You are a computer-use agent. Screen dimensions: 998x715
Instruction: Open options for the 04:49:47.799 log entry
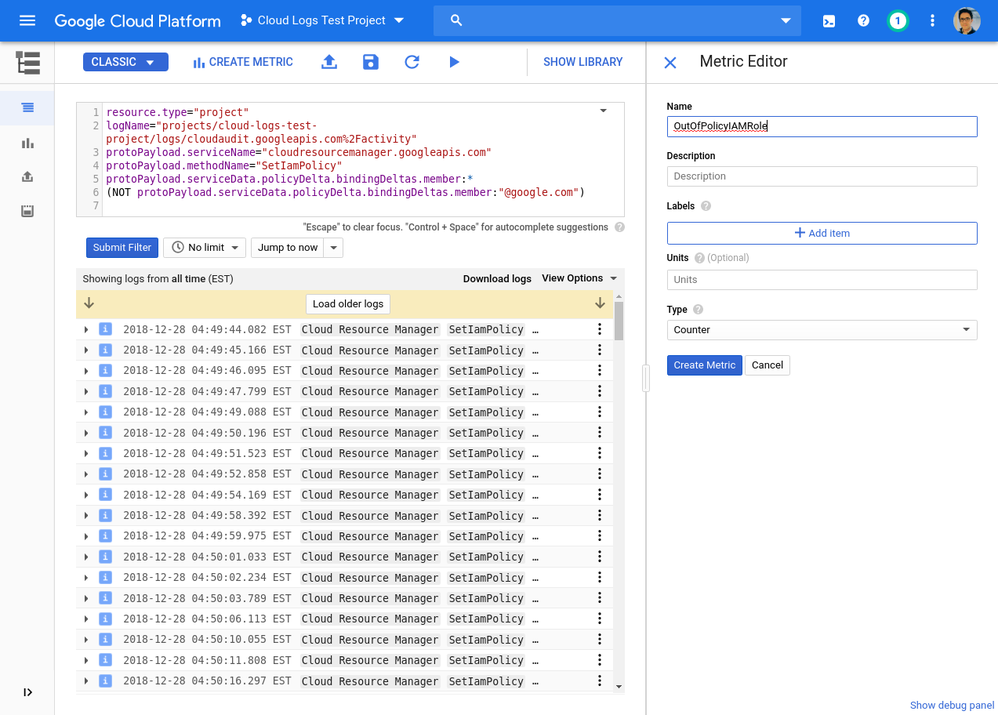click(x=600, y=391)
